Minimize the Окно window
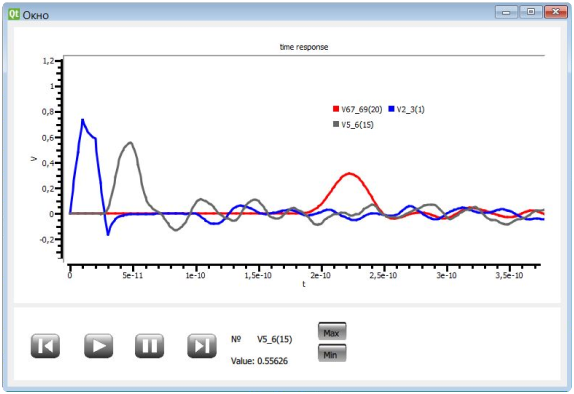 [506, 12]
